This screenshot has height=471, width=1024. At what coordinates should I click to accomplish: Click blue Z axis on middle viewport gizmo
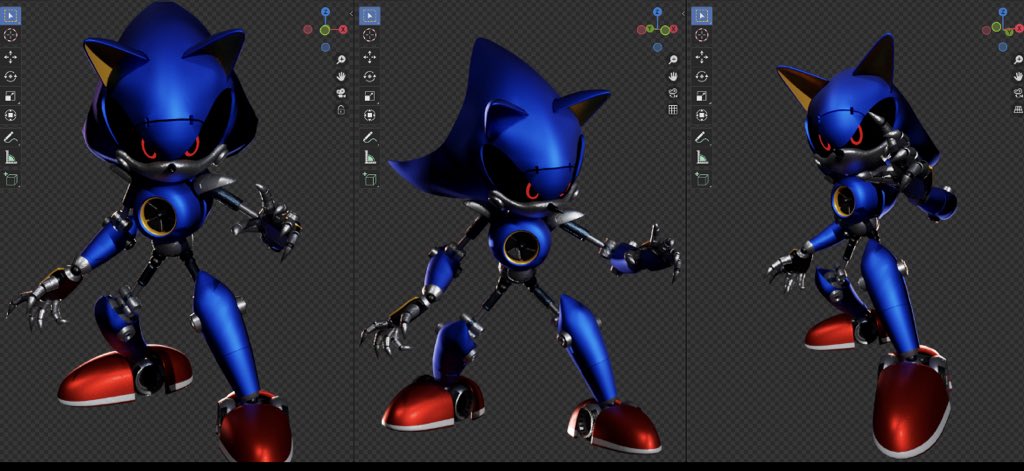(658, 12)
